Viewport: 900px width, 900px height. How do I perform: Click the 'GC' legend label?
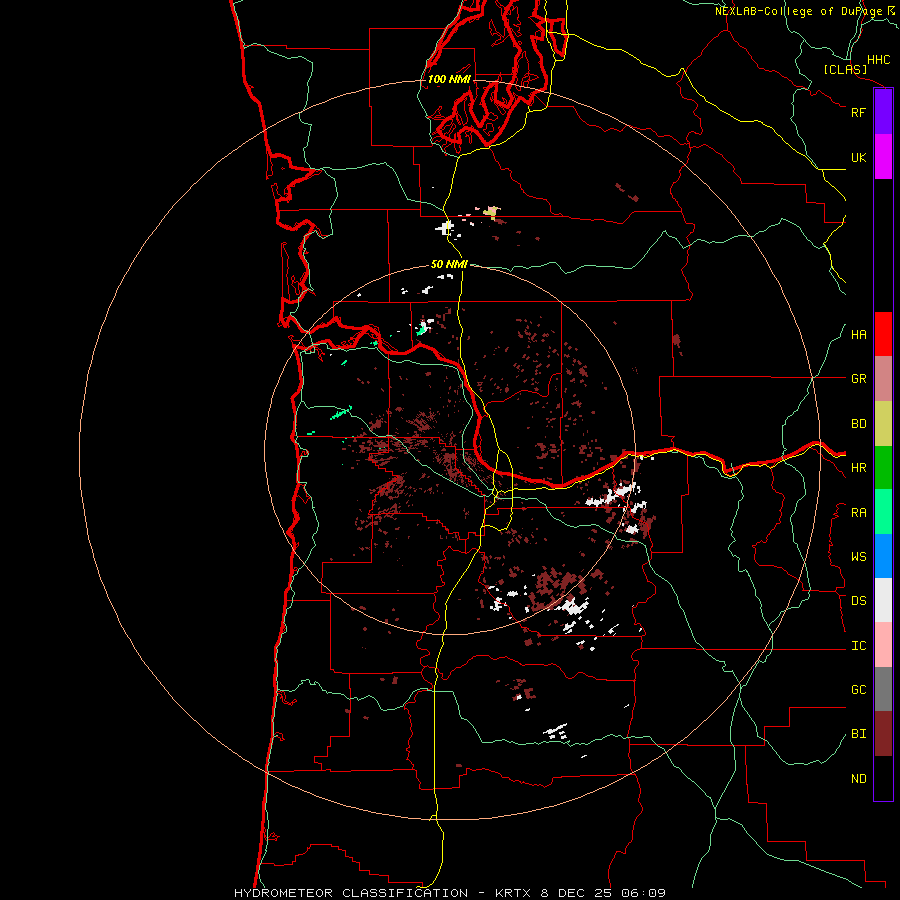click(858, 690)
